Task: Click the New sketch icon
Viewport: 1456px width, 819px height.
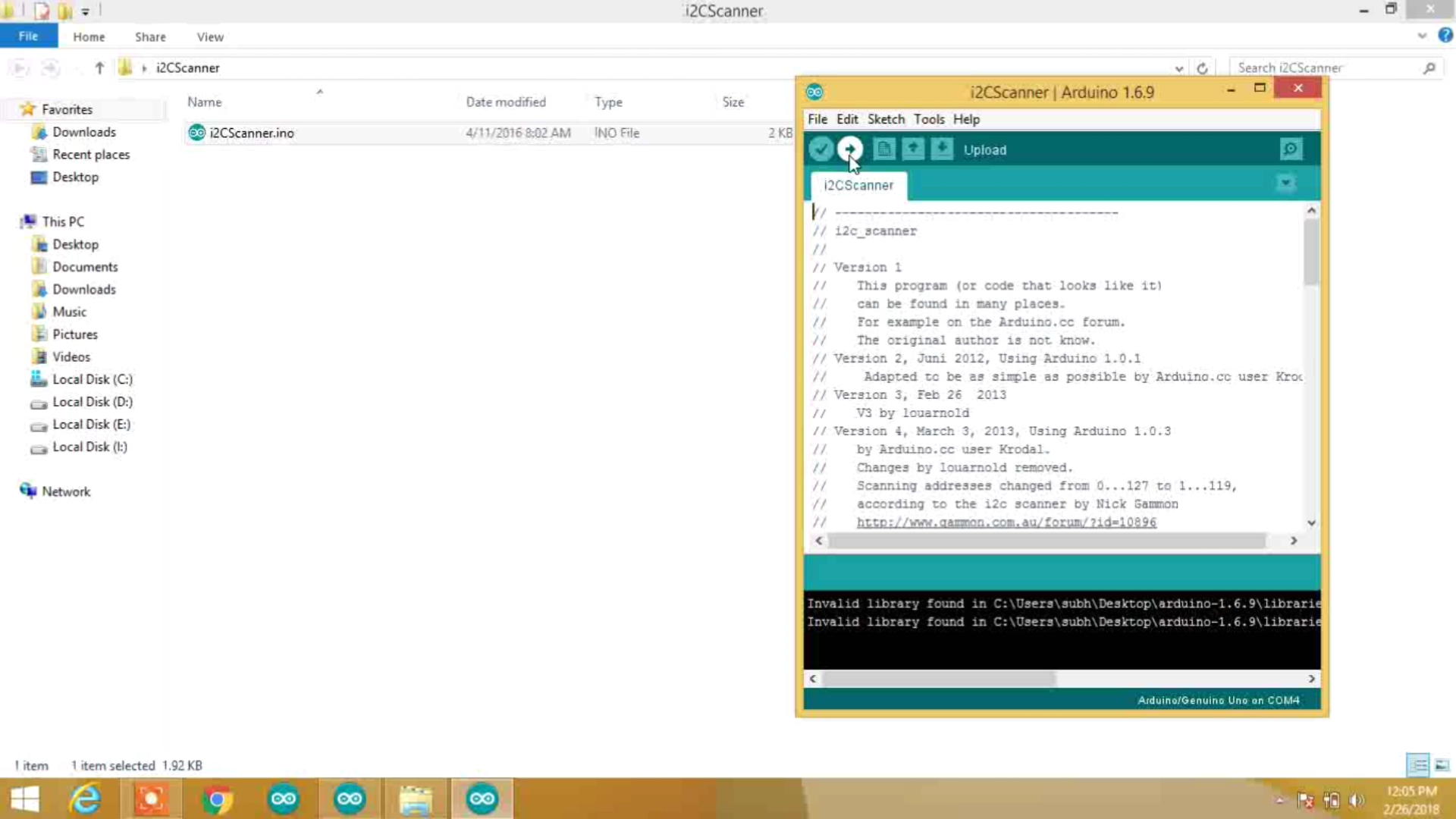Action: (x=883, y=149)
